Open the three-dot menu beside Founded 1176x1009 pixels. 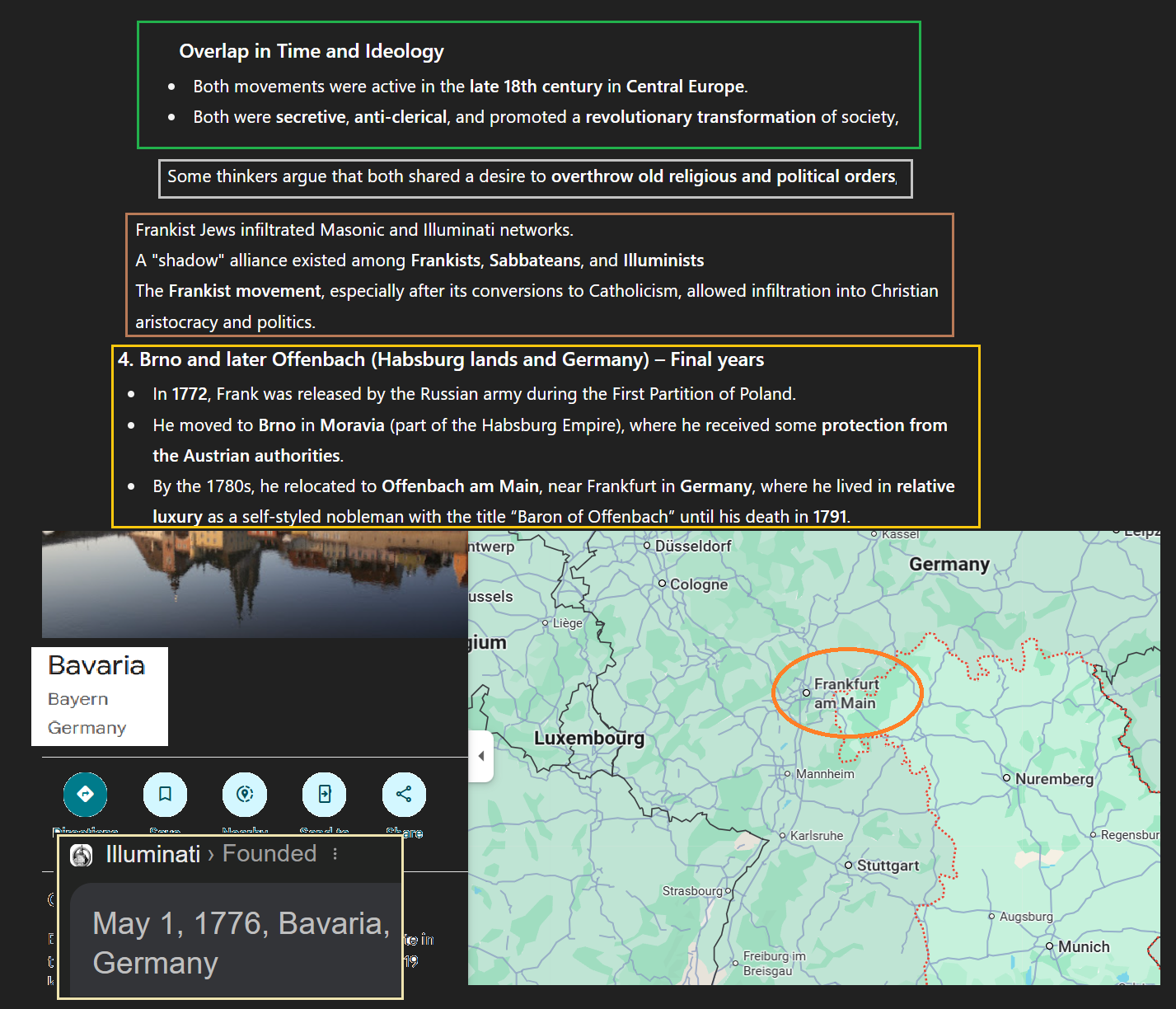335,854
